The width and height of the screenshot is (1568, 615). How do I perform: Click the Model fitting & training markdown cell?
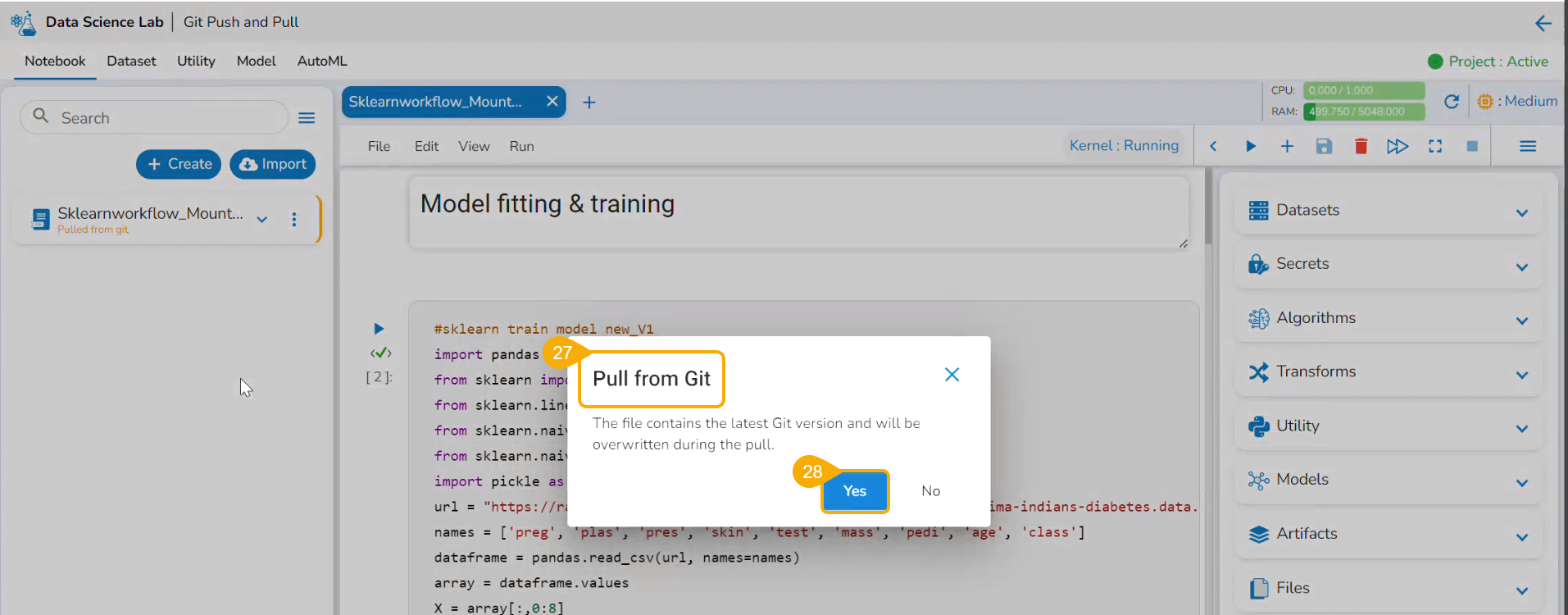coord(798,212)
